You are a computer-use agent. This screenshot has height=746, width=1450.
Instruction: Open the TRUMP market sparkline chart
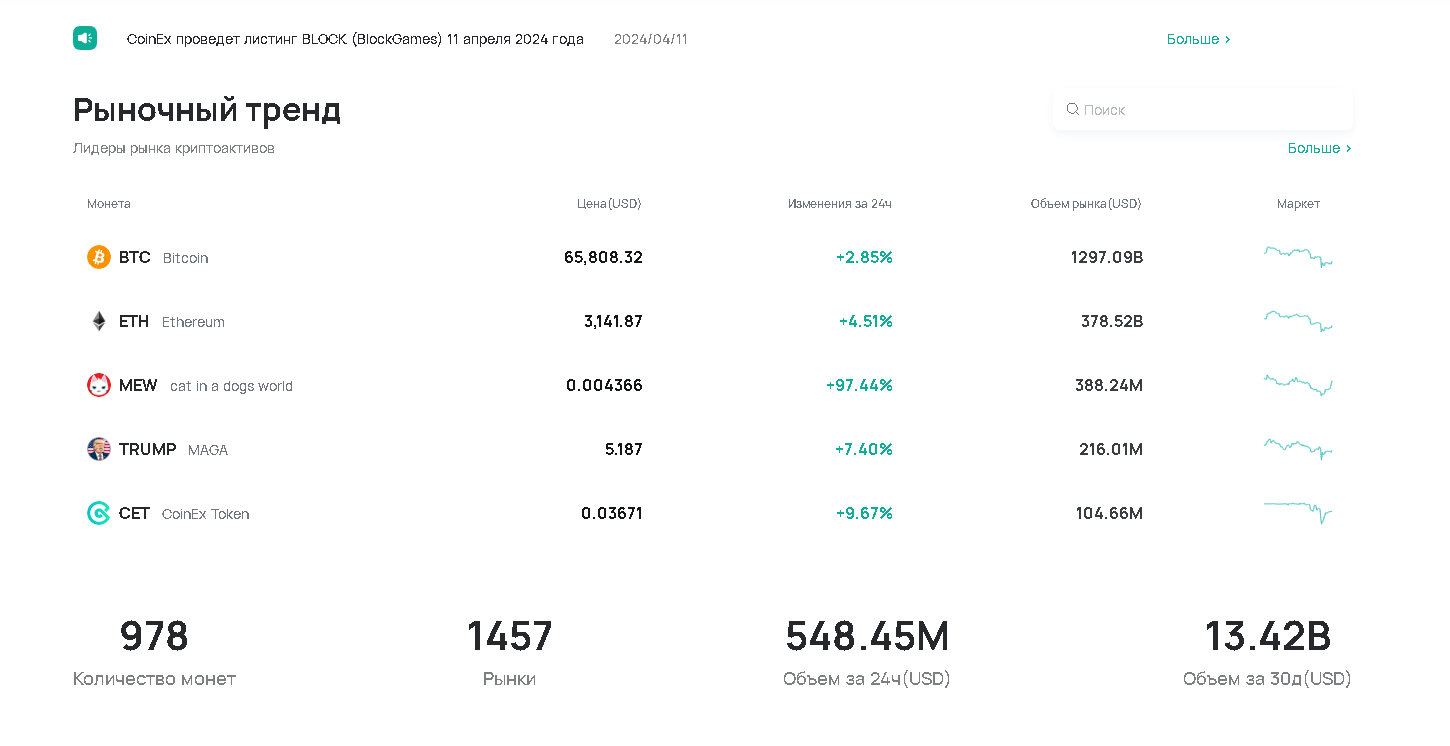coord(1298,449)
